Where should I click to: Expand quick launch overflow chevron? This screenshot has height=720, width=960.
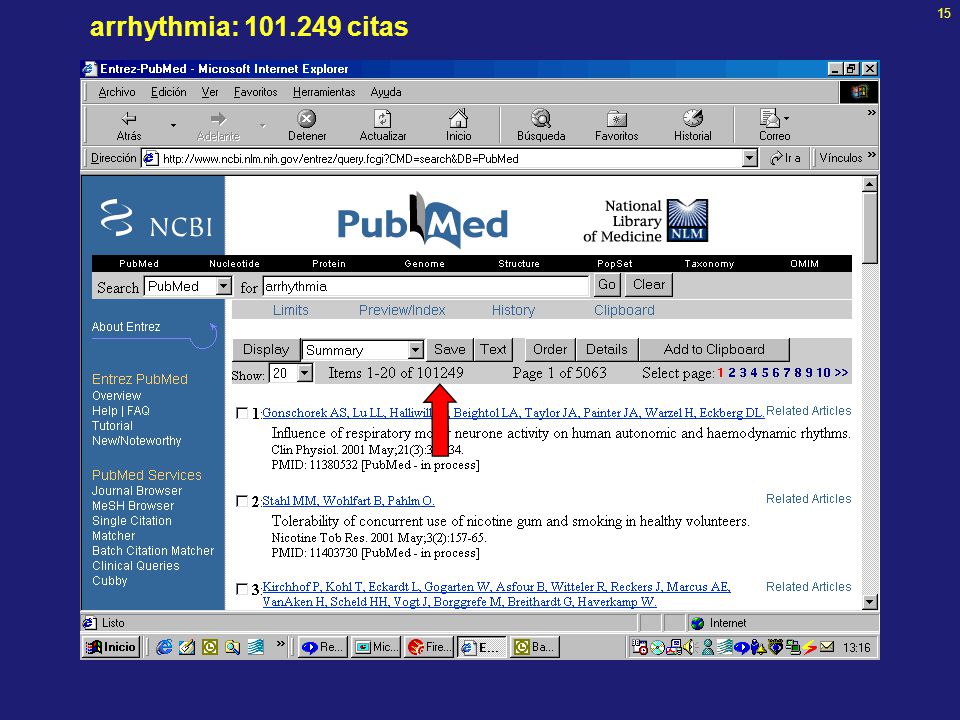280,643
